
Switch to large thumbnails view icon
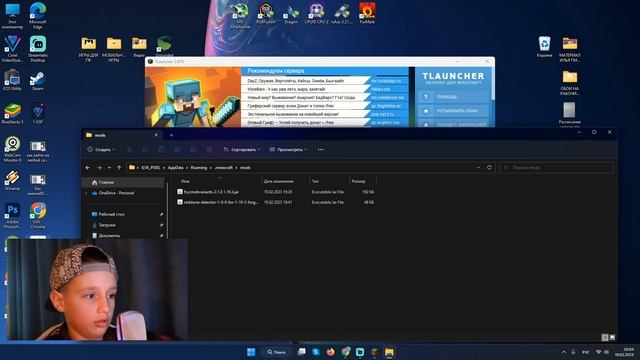click(x=612, y=337)
